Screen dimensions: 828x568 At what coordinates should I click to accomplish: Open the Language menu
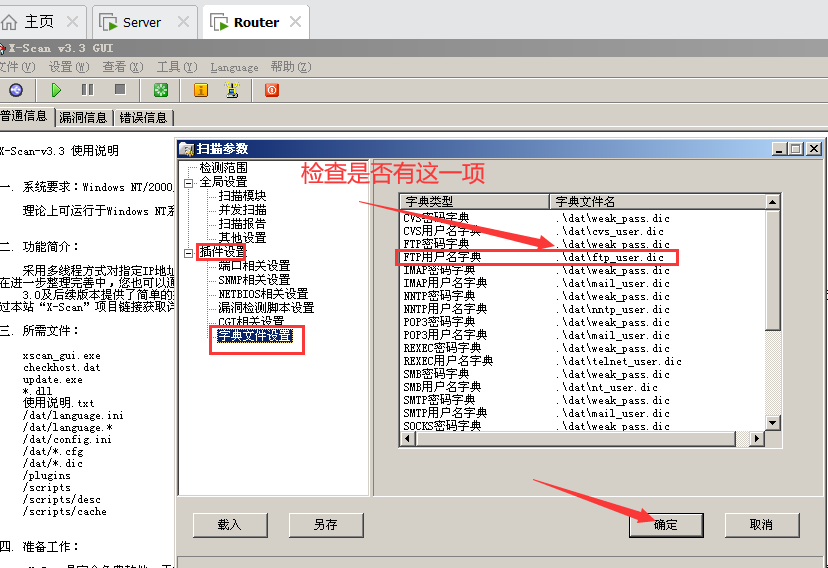point(234,68)
